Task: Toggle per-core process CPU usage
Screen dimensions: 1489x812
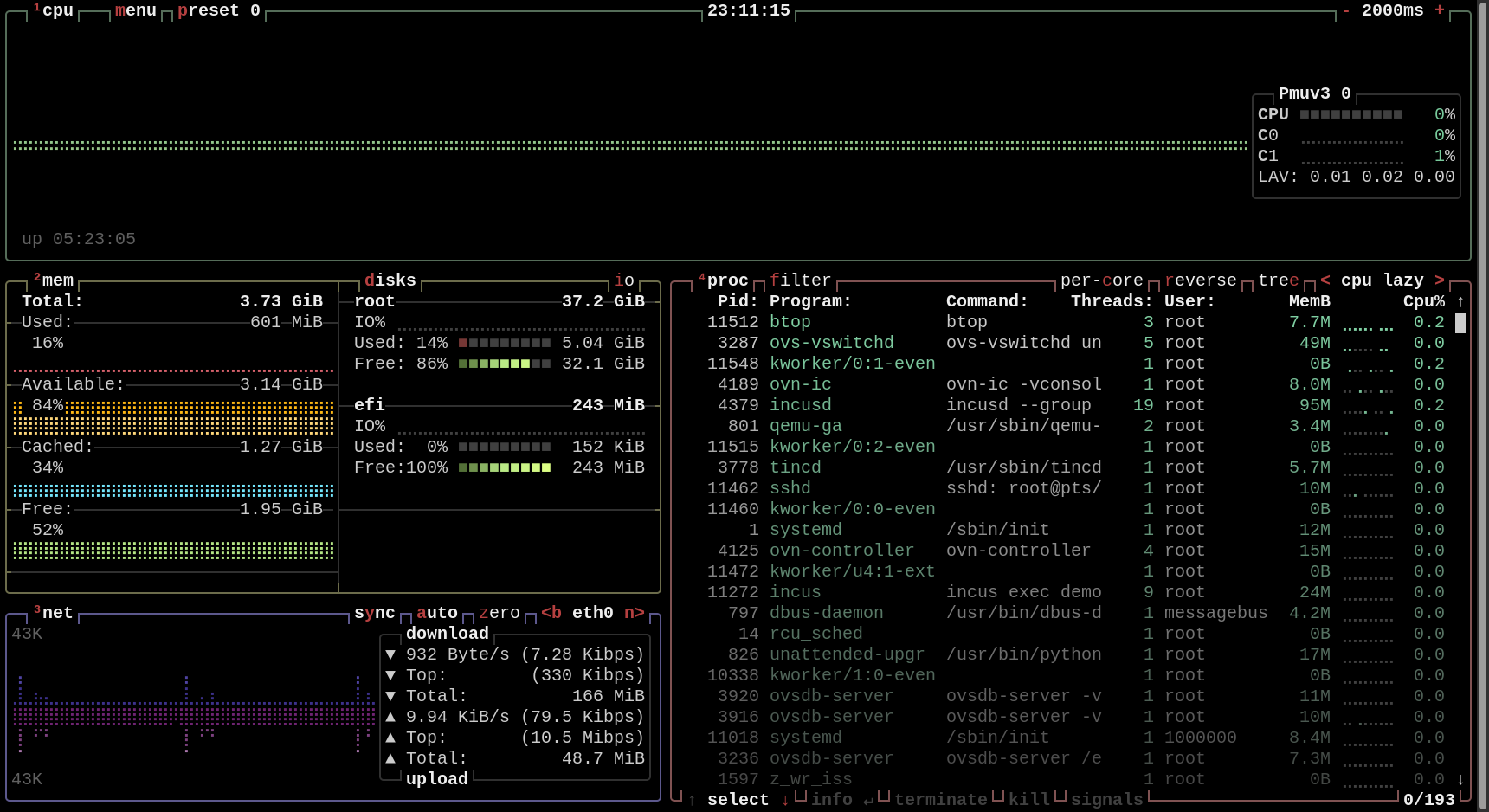Action: 1102,280
